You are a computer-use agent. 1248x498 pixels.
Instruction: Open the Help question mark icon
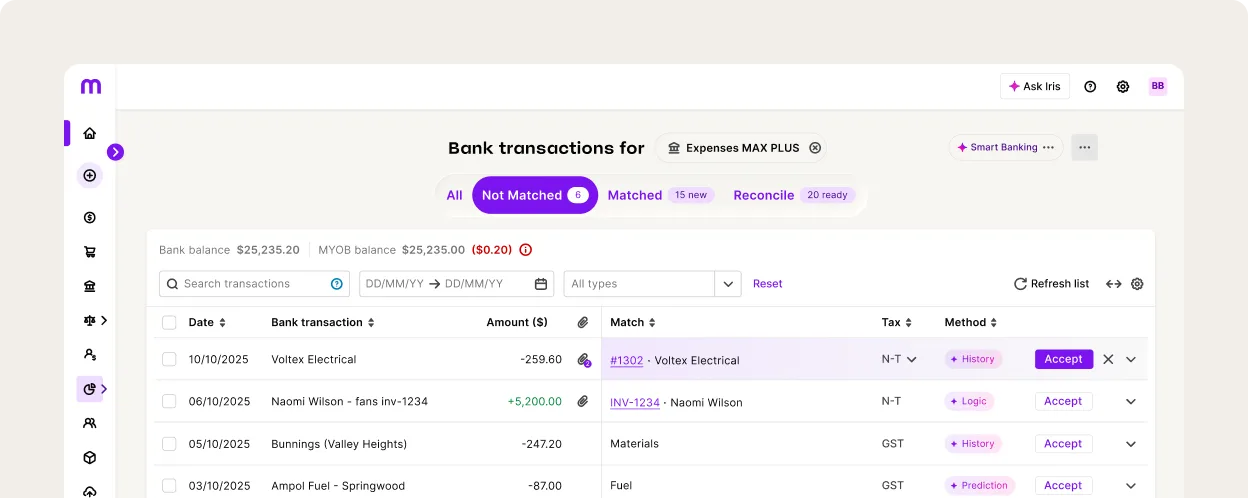(x=1090, y=86)
